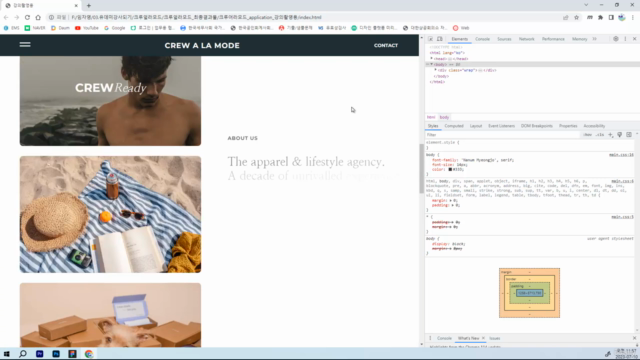The width and height of the screenshot is (640, 360).
Task: Click the browser forward arrow
Action: (17, 17)
